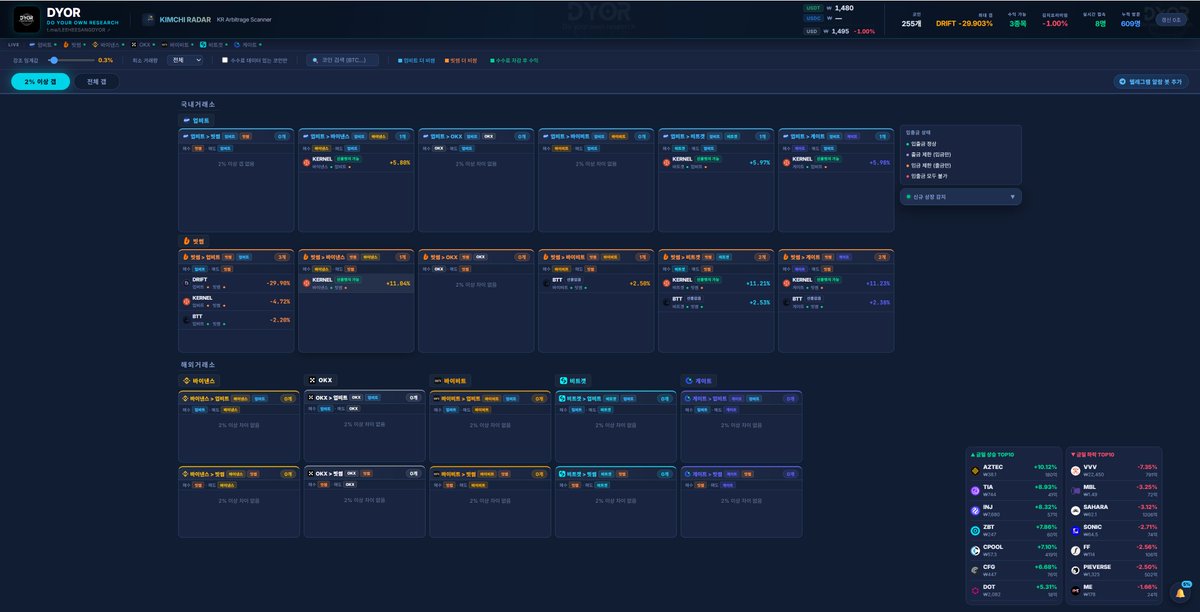Click BTT row showing -2.28%

coord(236,319)
